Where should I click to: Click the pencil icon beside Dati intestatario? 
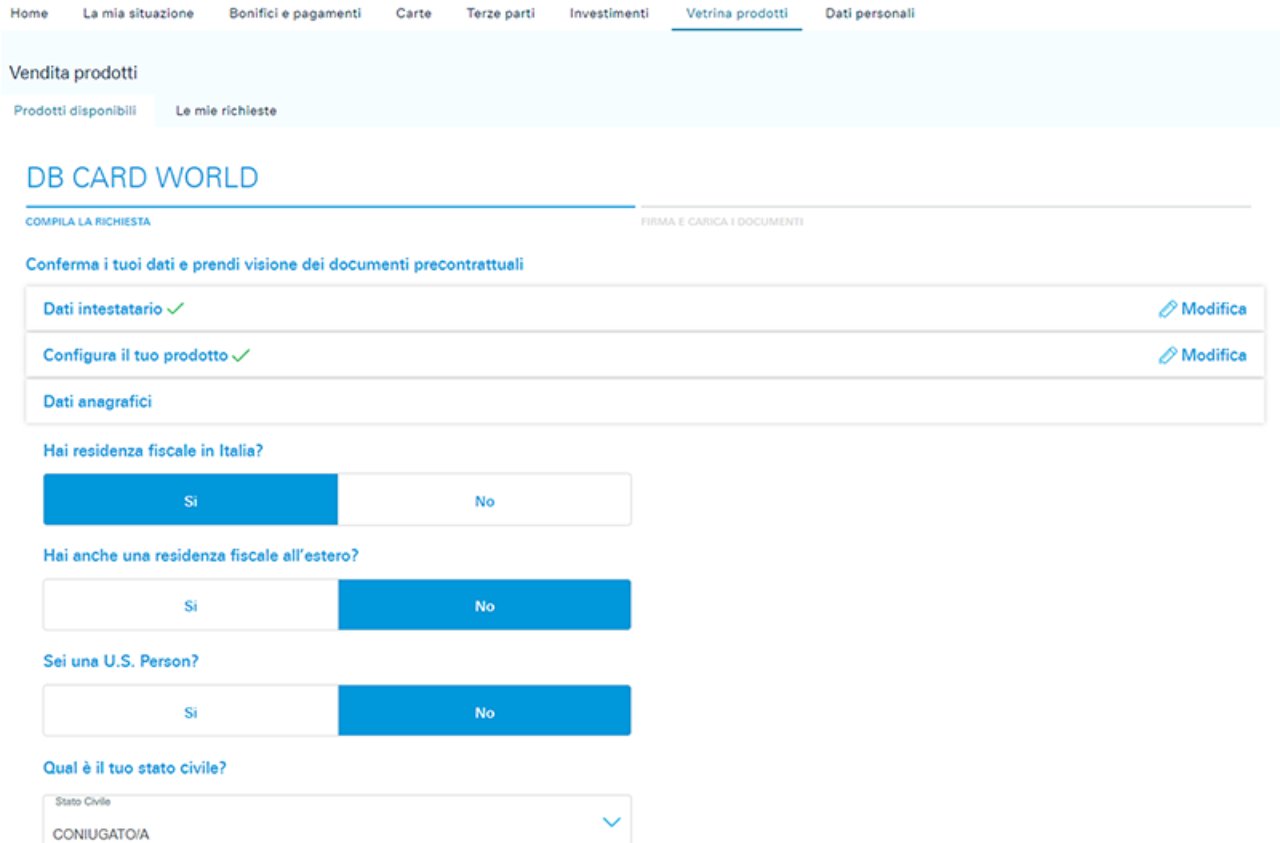click(x=1167, y=309)
